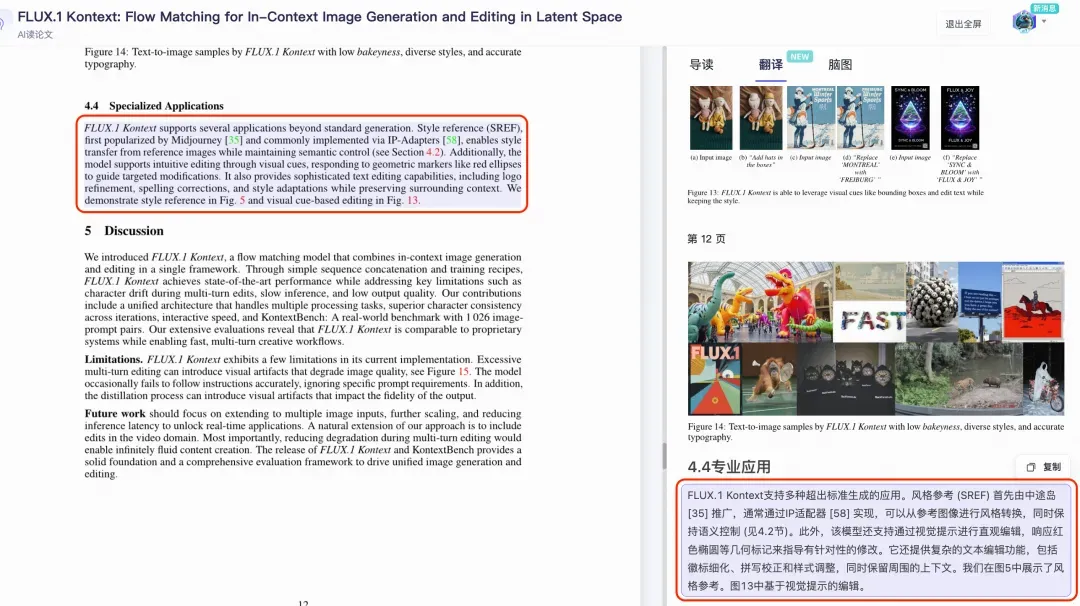Click the '第 12 页' page label
The height and width of the screenshot is (606, 1080).
pos(706,239)
